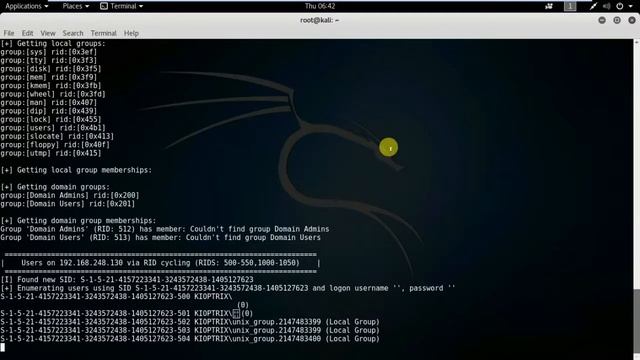Click the line 'group:[tty] rid:[0x3f3]'
Screen dimensions: 640x360
(49, 60)
